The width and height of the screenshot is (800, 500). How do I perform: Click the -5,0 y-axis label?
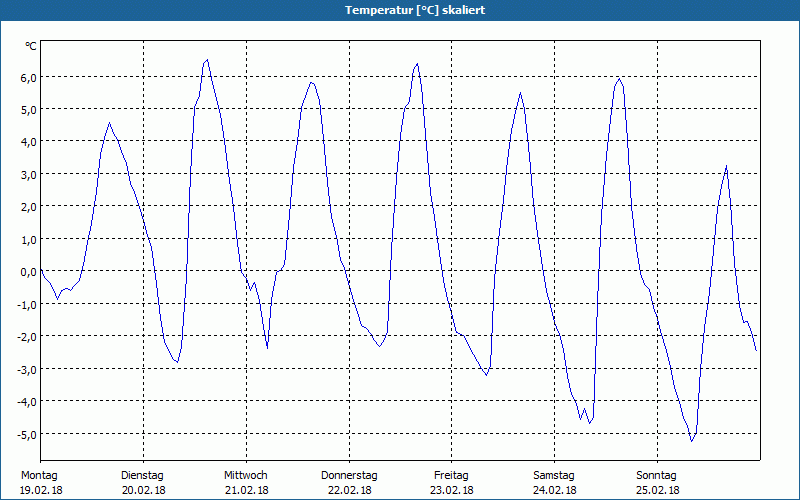tap(26, 434)
